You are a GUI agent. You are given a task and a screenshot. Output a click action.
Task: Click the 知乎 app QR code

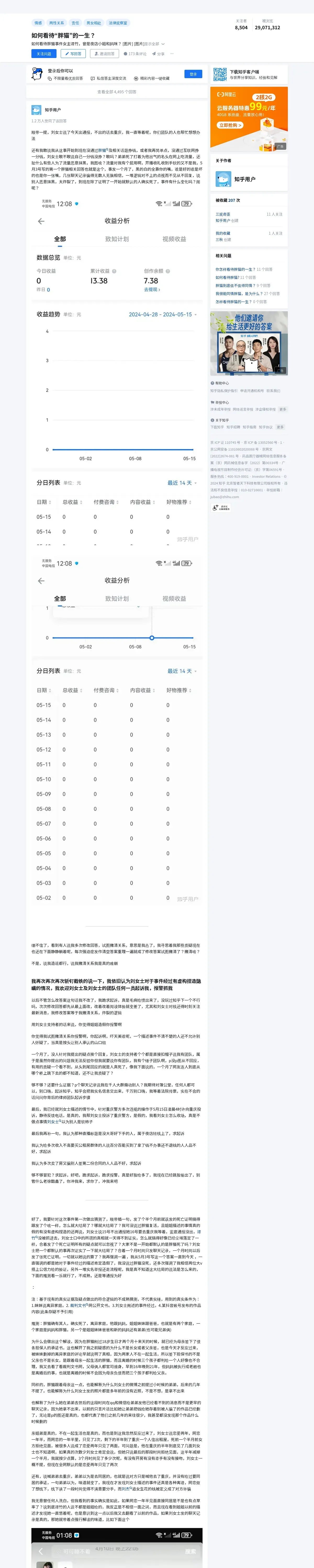(220, 75)
